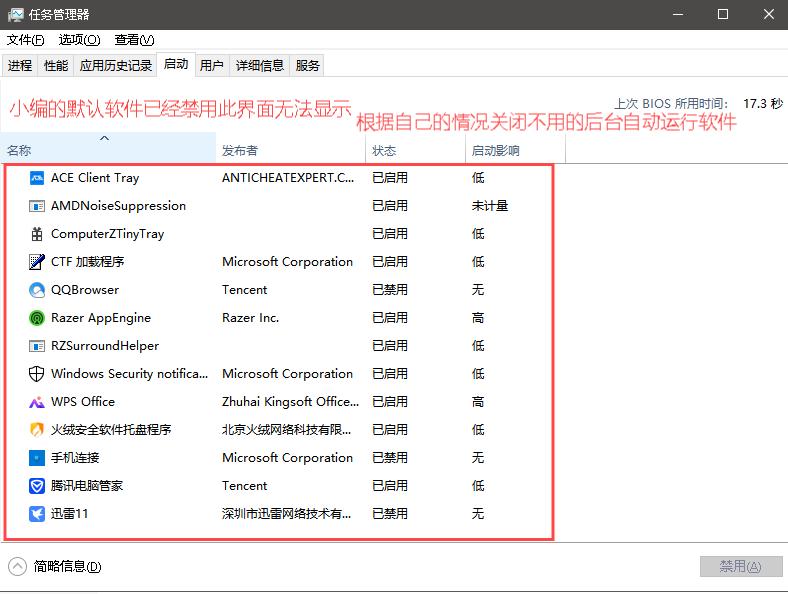Image resolution: width=788 pixels, height=594 pixels.
Task: Select the 腾讯电脑管家 name text
Action: [87, 486]
